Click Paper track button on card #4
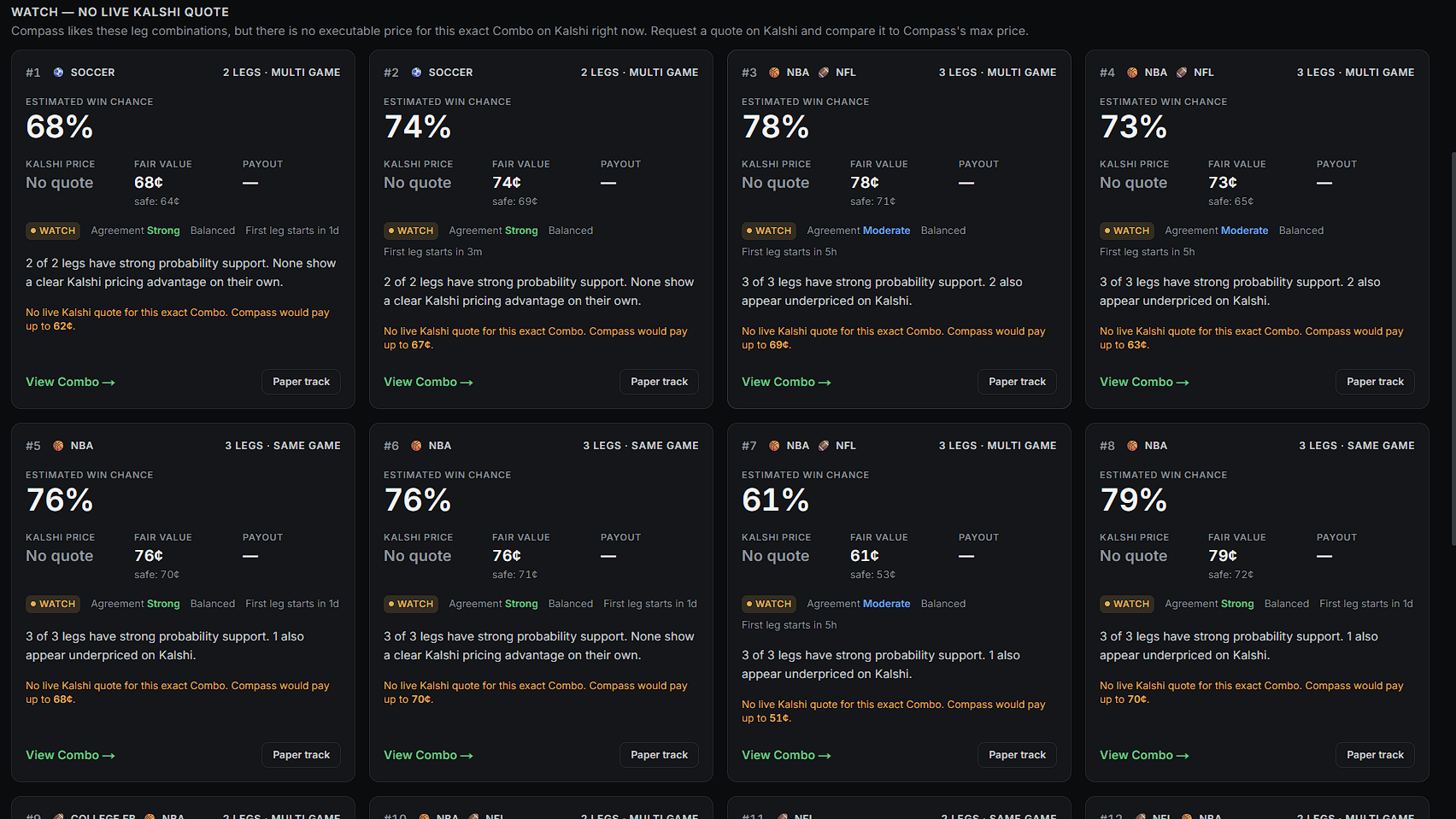1456x819 pixels. (1375, 382)
